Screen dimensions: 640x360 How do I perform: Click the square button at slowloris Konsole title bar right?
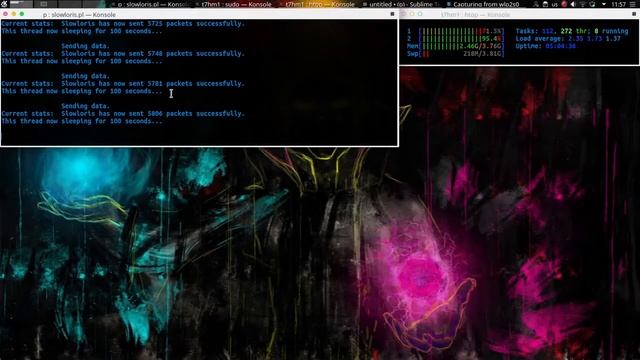click(x=392, y=14)
